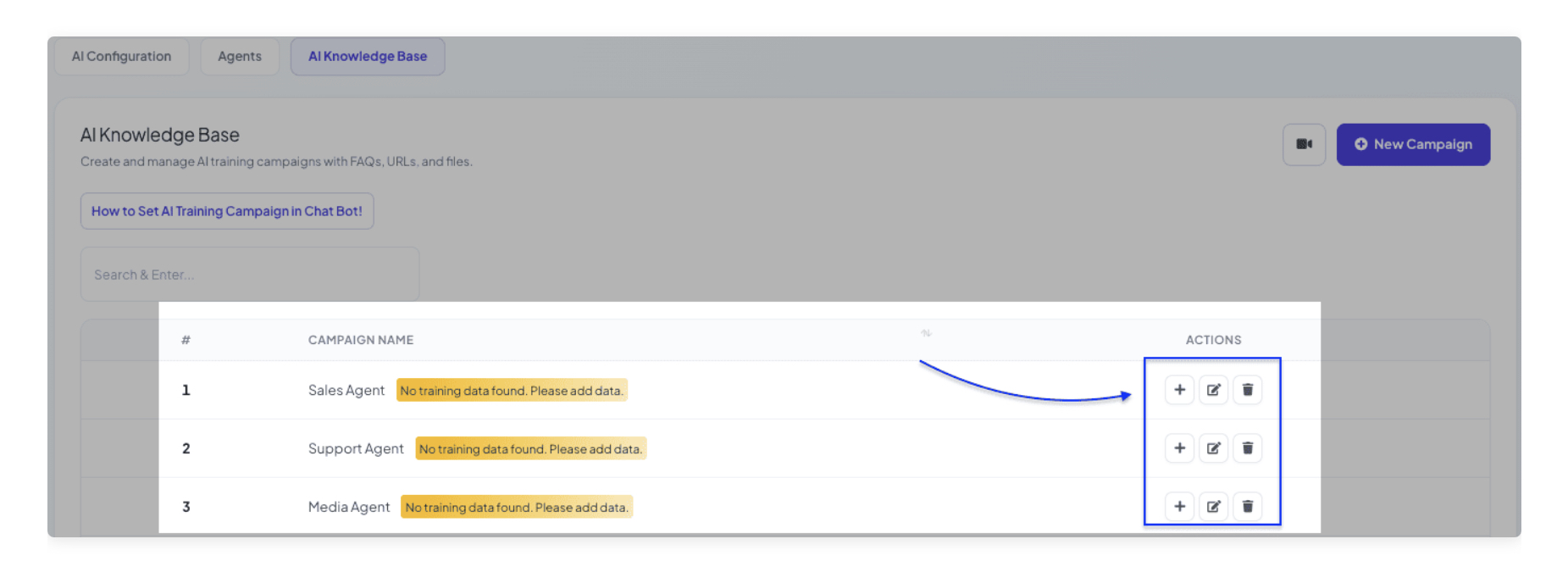The height and width of the screenshot is (578, 1568).
Task: Focus the Search & Enter field
Action: click(x=250, y=274)
